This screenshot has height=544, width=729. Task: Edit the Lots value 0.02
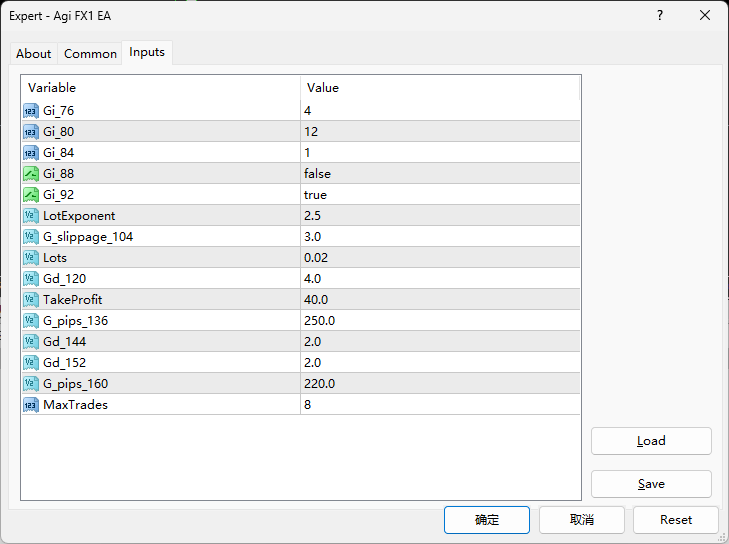coord(440,258)
